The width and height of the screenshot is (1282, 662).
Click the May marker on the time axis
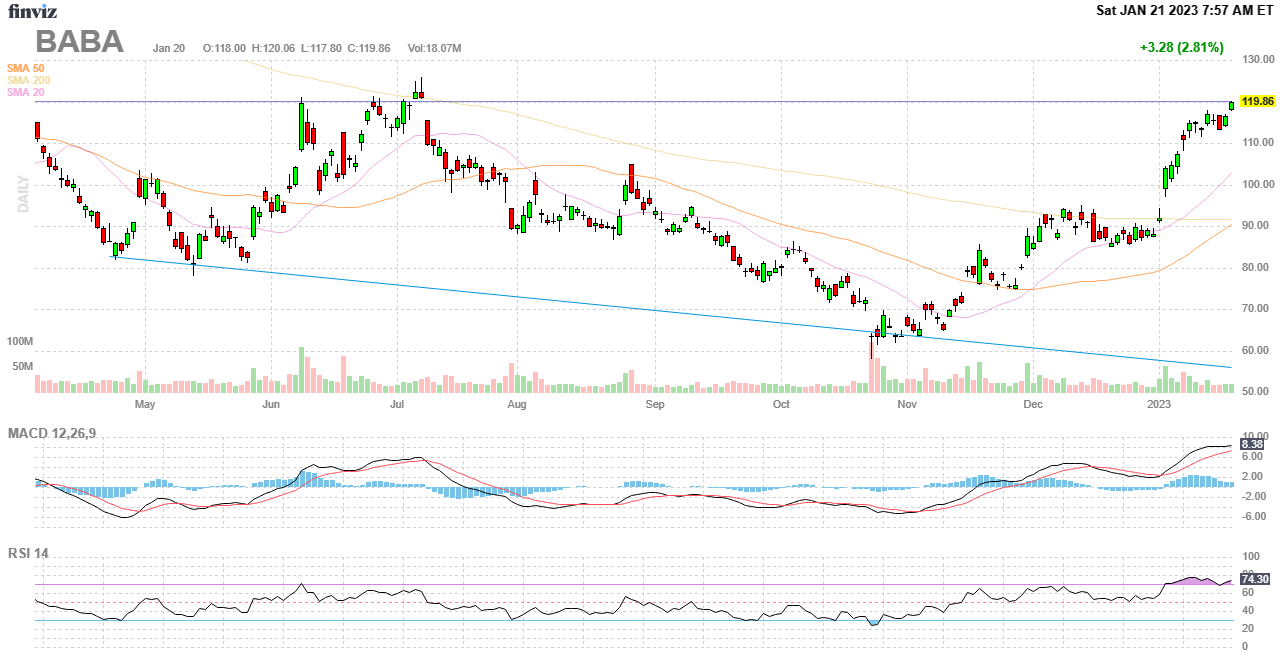coord(145,405)
